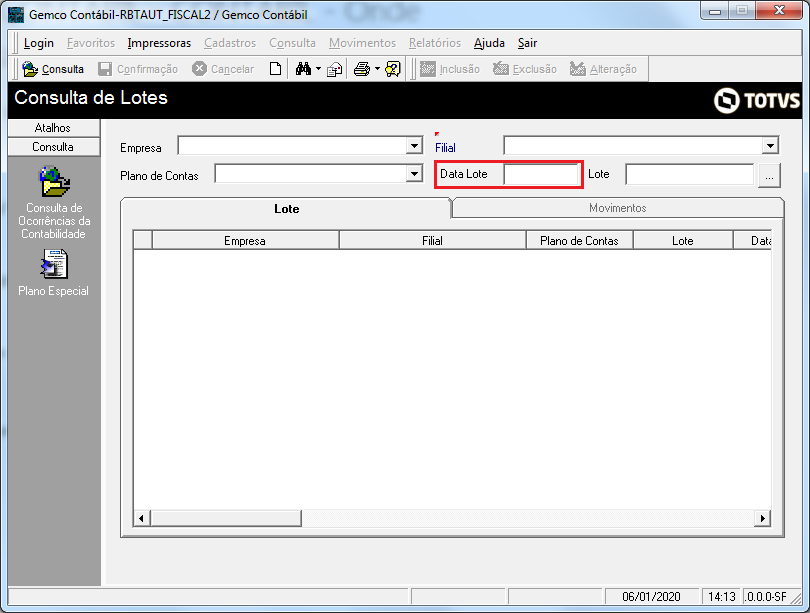Click the Lote column header in grid
This screenshot has height=613, width=810.
point(683,241)
